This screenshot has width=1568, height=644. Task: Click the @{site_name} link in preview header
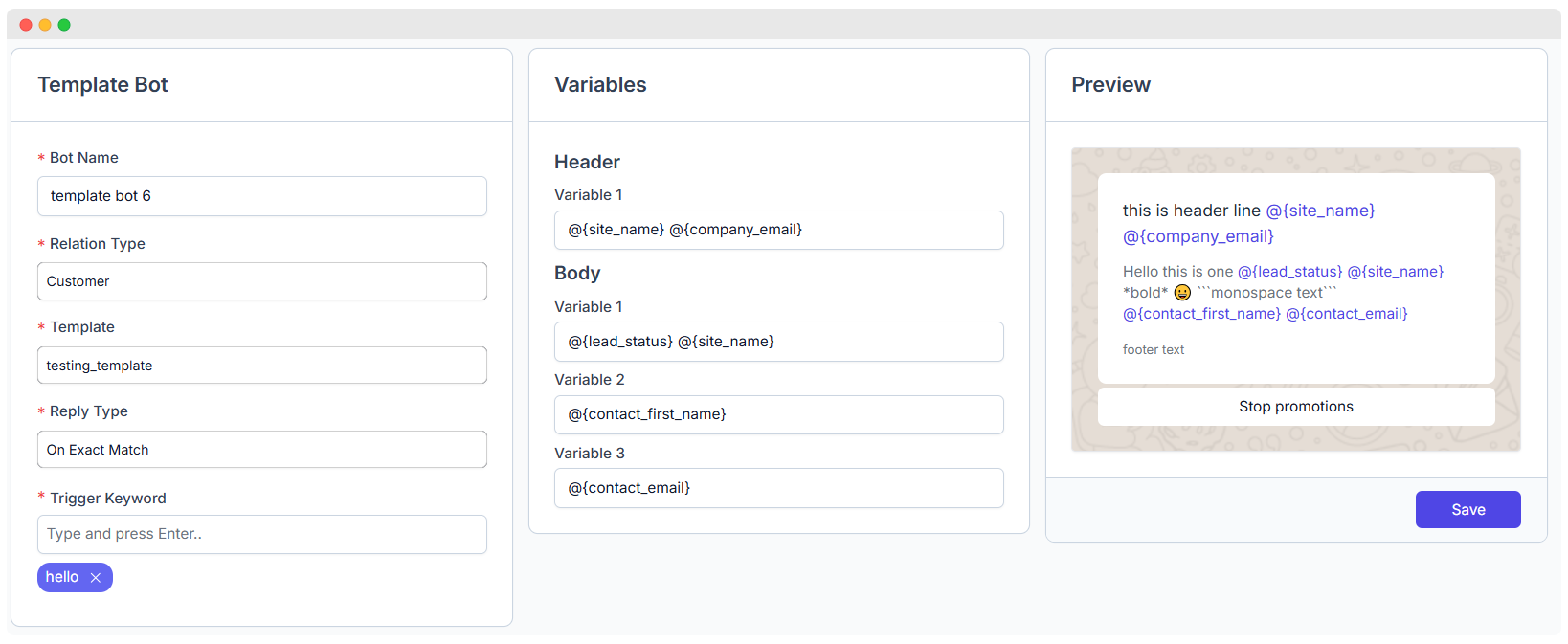[1321, 210]
